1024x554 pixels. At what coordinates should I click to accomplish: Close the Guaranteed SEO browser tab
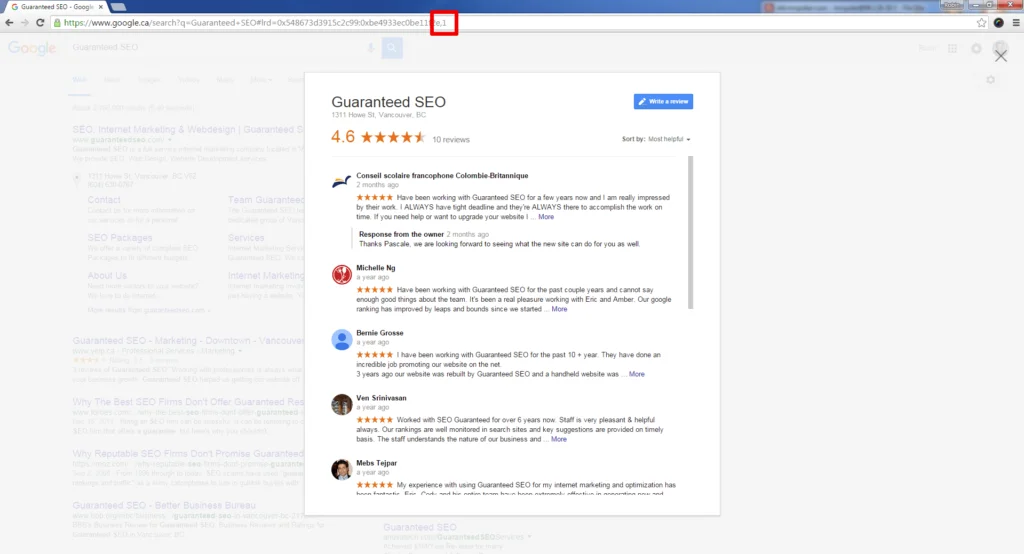101,7
